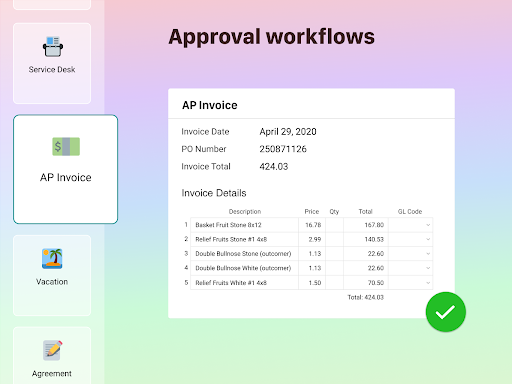Switch to the Agreement workflow card

[52, 355]
